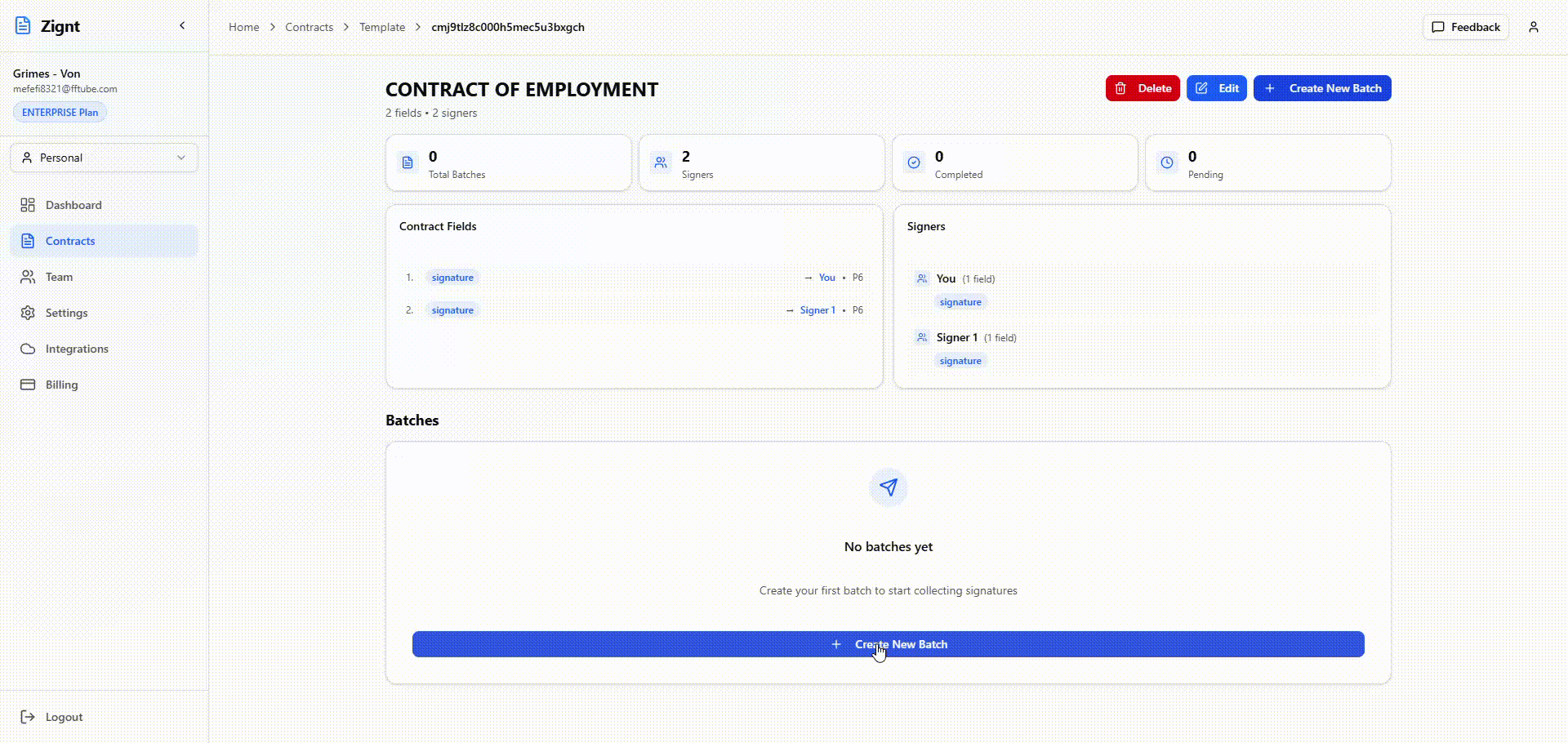Open the user profile icon
The image size is (1568, 743).
1533,27
